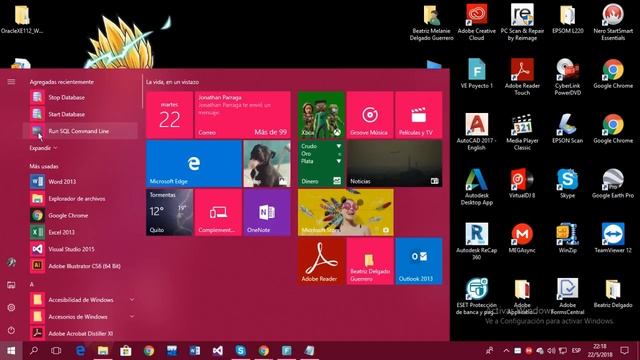The image size is (640, 360).
Task: Open Visual Studio from the taskbar
Action: pyautogui.click(x=218, y=351)
